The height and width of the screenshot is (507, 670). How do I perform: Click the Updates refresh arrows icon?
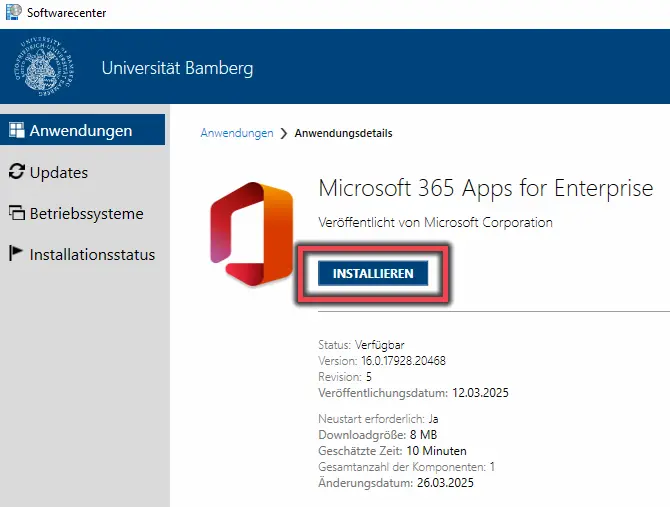[x=17, y=172]
